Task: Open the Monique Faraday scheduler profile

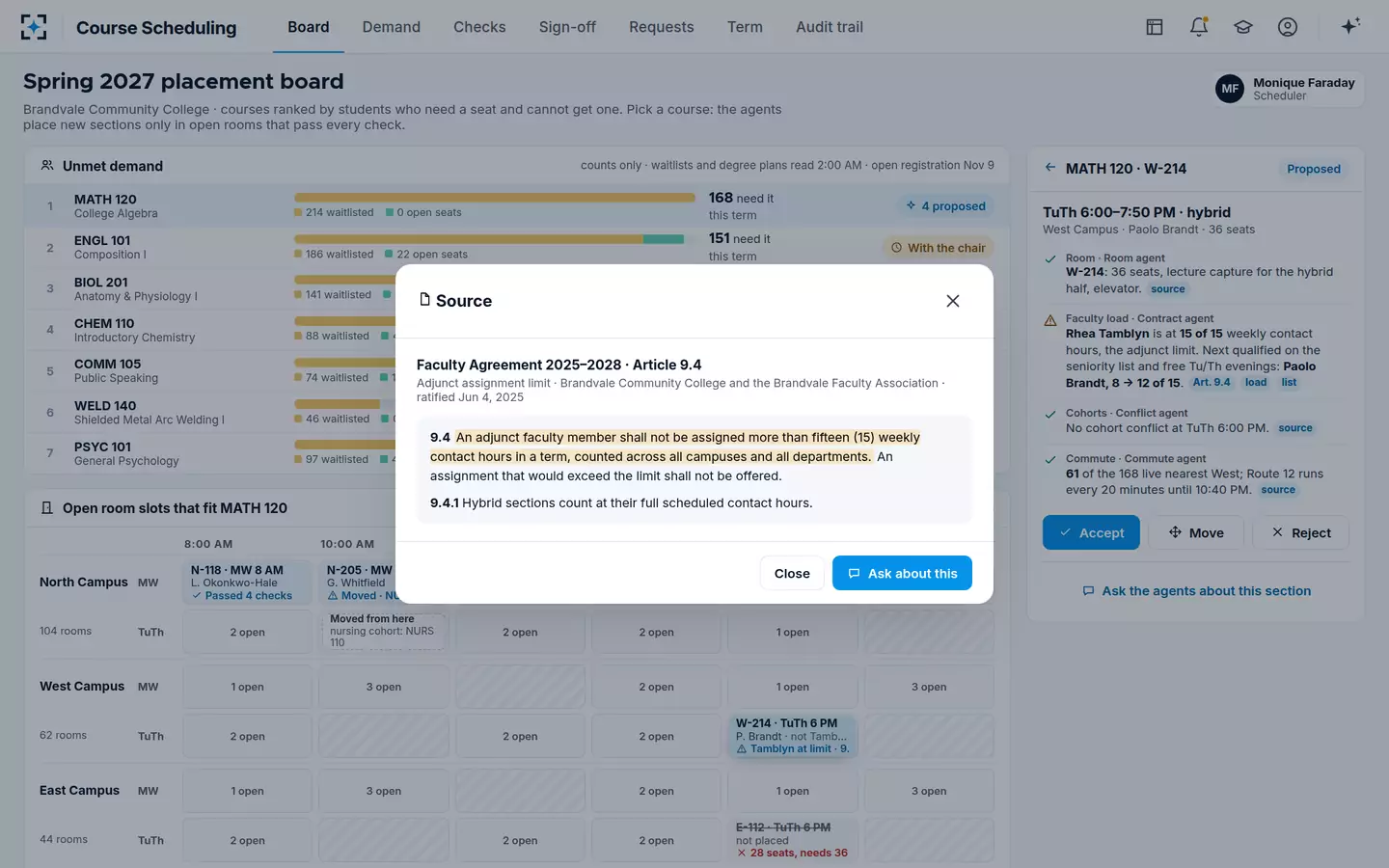Action: click(1287, 89)
